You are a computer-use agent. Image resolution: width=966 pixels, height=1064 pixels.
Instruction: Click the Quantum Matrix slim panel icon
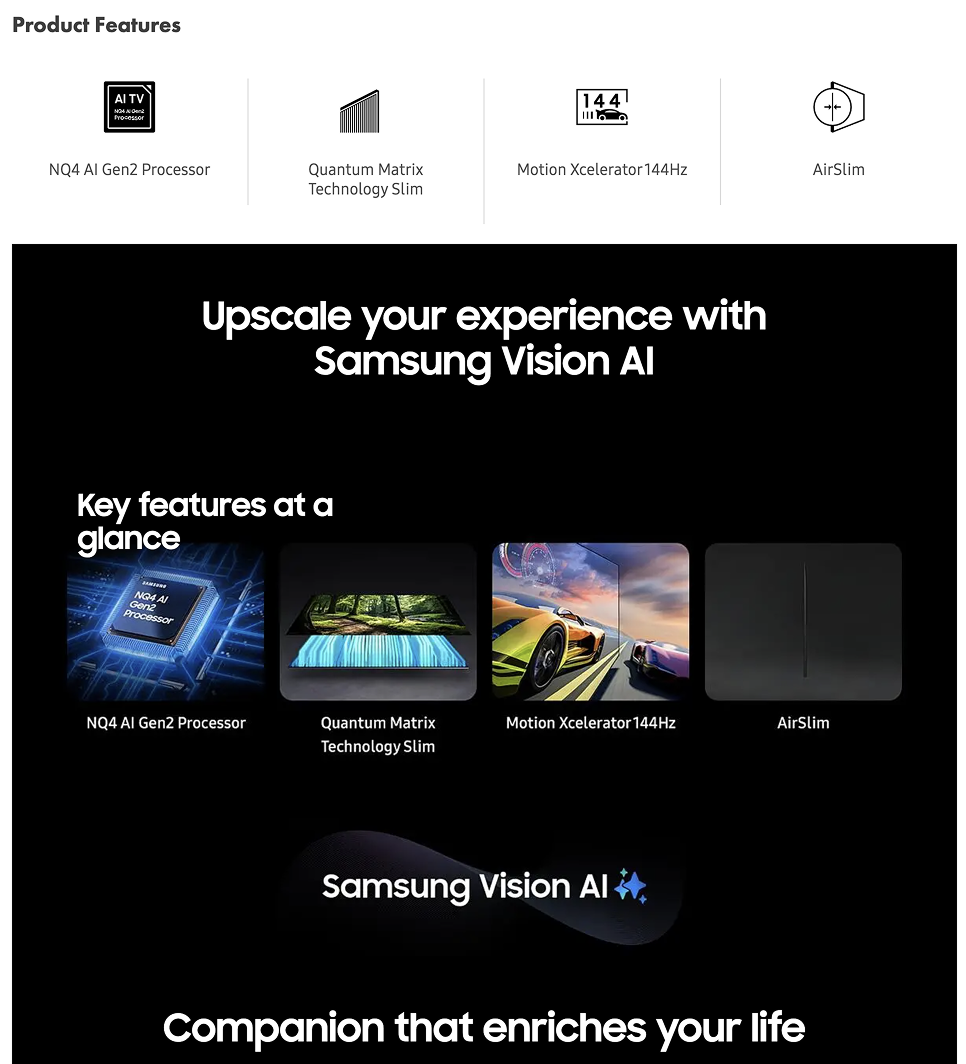click(360, 111)
